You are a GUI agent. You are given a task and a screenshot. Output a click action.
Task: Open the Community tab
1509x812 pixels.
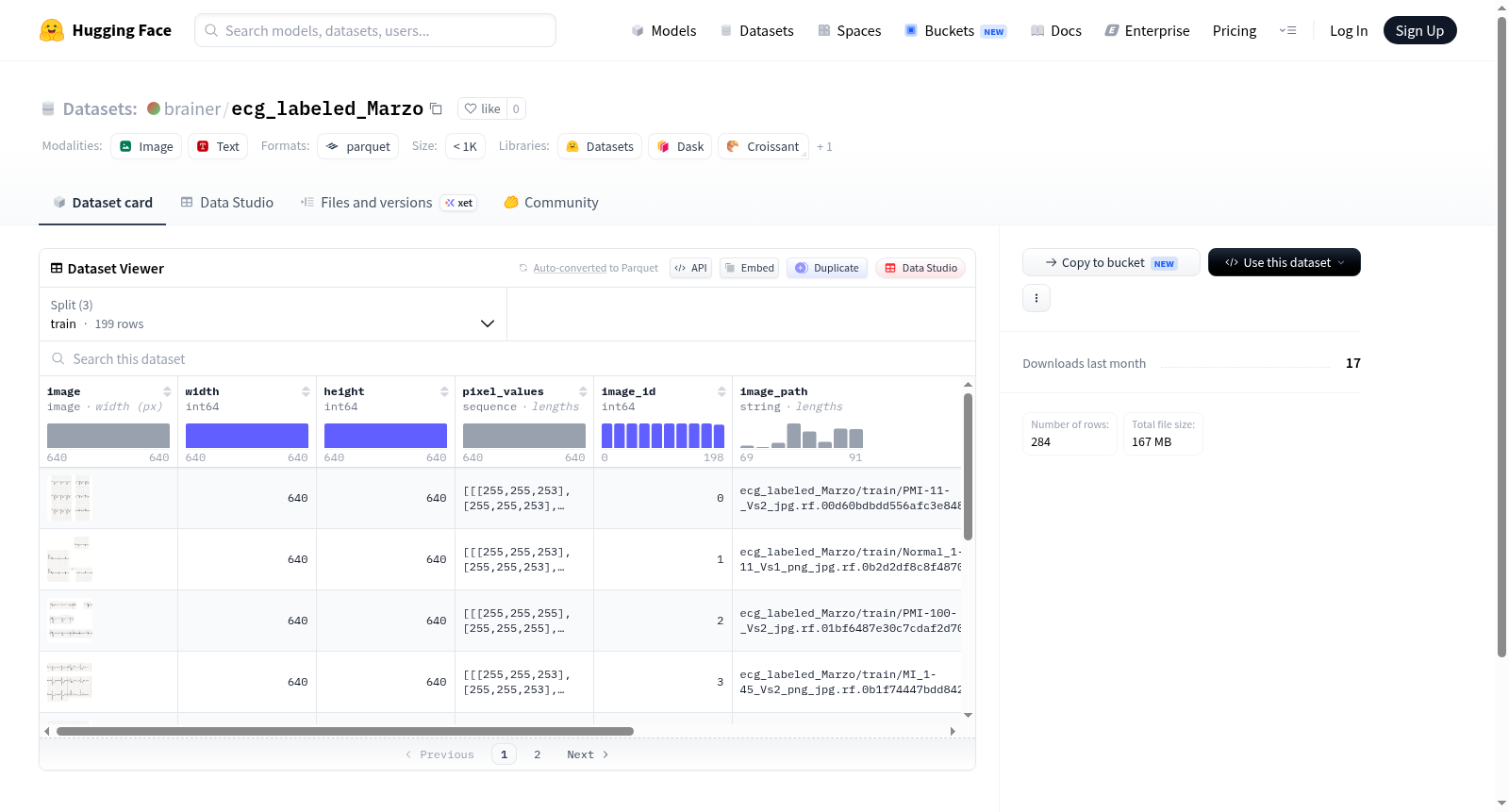coord(551,203)
